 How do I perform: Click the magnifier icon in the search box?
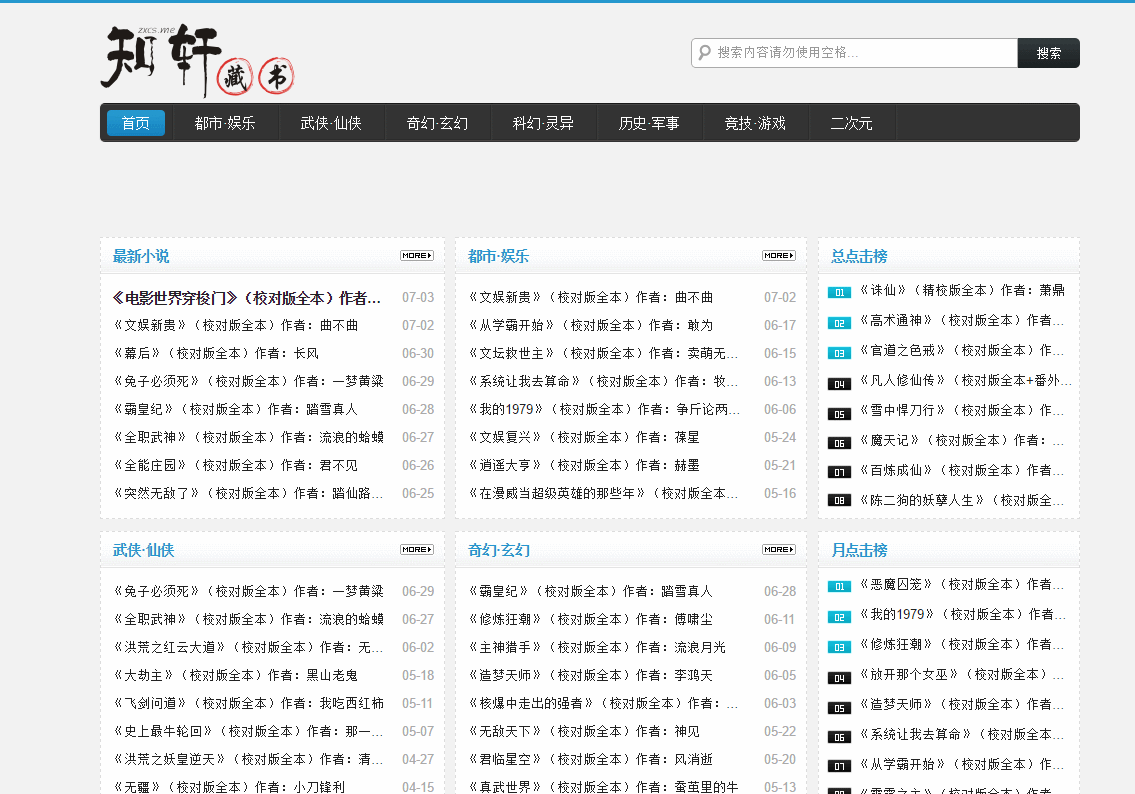pyautogui.click(x=704, y=53)
